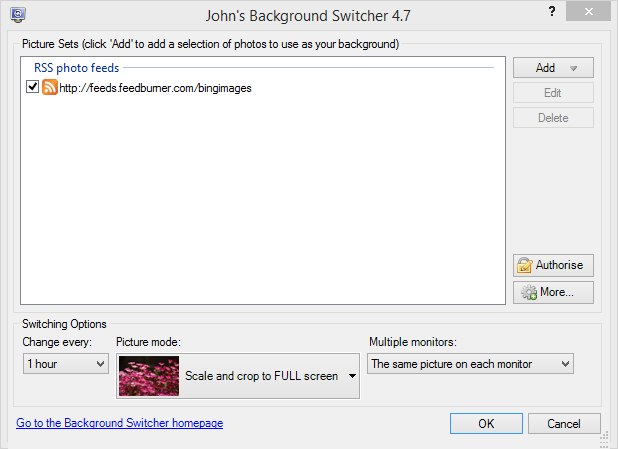Select the http://feeds.feedburner.com/bingimages entry
This screenshot has width=618, height=449.
[x=155, y=88]
